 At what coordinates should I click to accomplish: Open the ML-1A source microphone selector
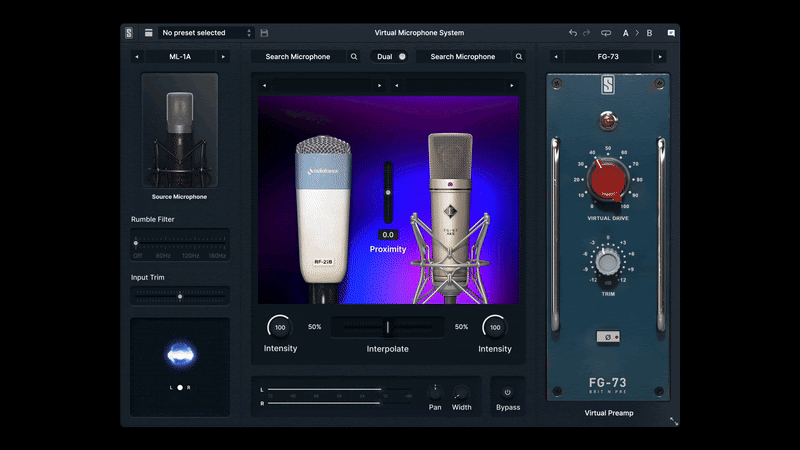pos(180,57)
